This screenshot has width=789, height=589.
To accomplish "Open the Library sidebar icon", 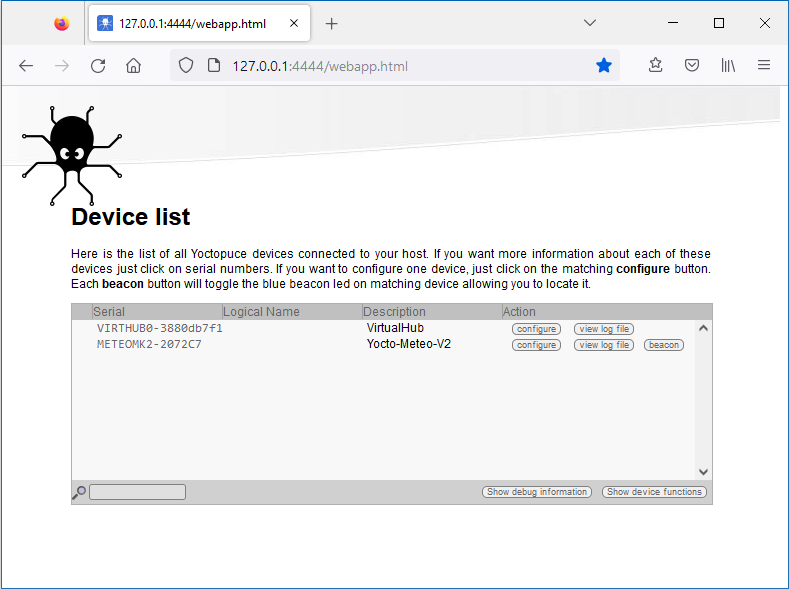I will click(x=728, y=66).
